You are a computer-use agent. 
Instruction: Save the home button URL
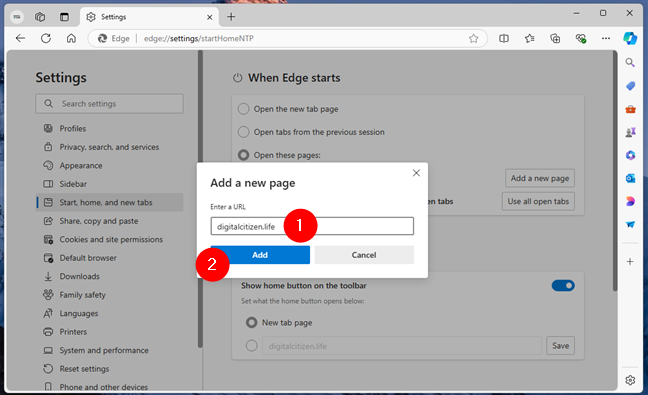point(560,346)
